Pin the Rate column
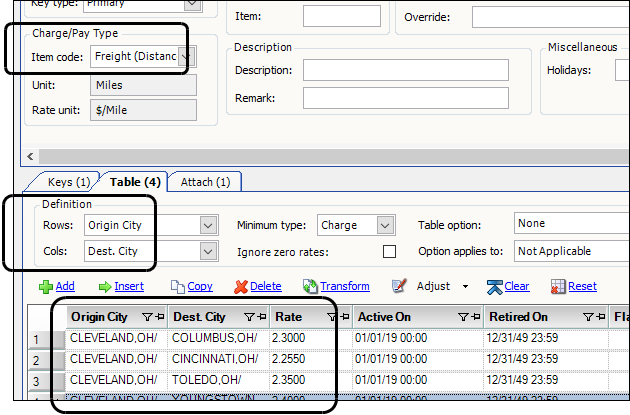The width and height of the screenshot is (630, 415). [x=345, y=317]
